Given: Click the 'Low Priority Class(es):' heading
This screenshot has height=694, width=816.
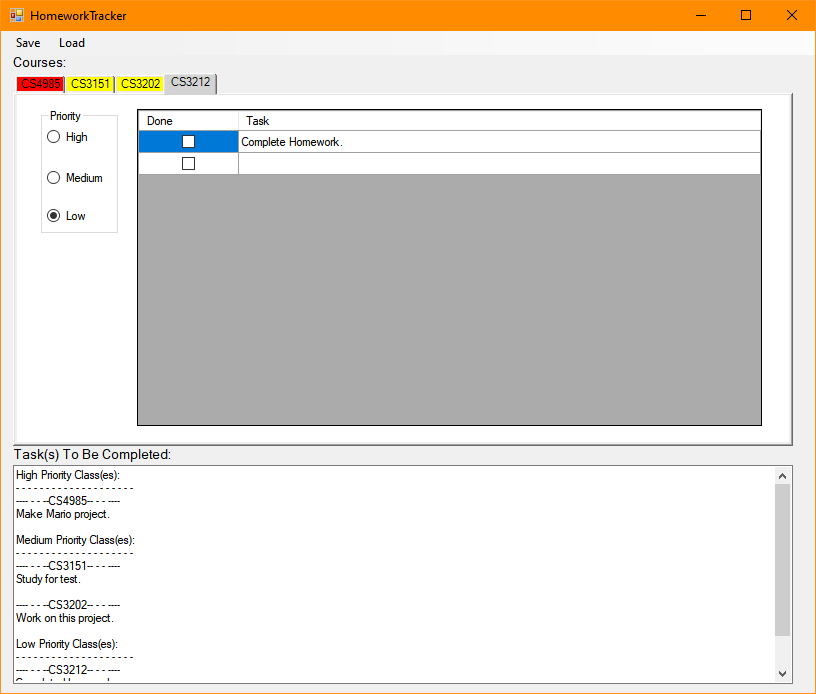Looking at the screenshot, I should click(67, 644).
